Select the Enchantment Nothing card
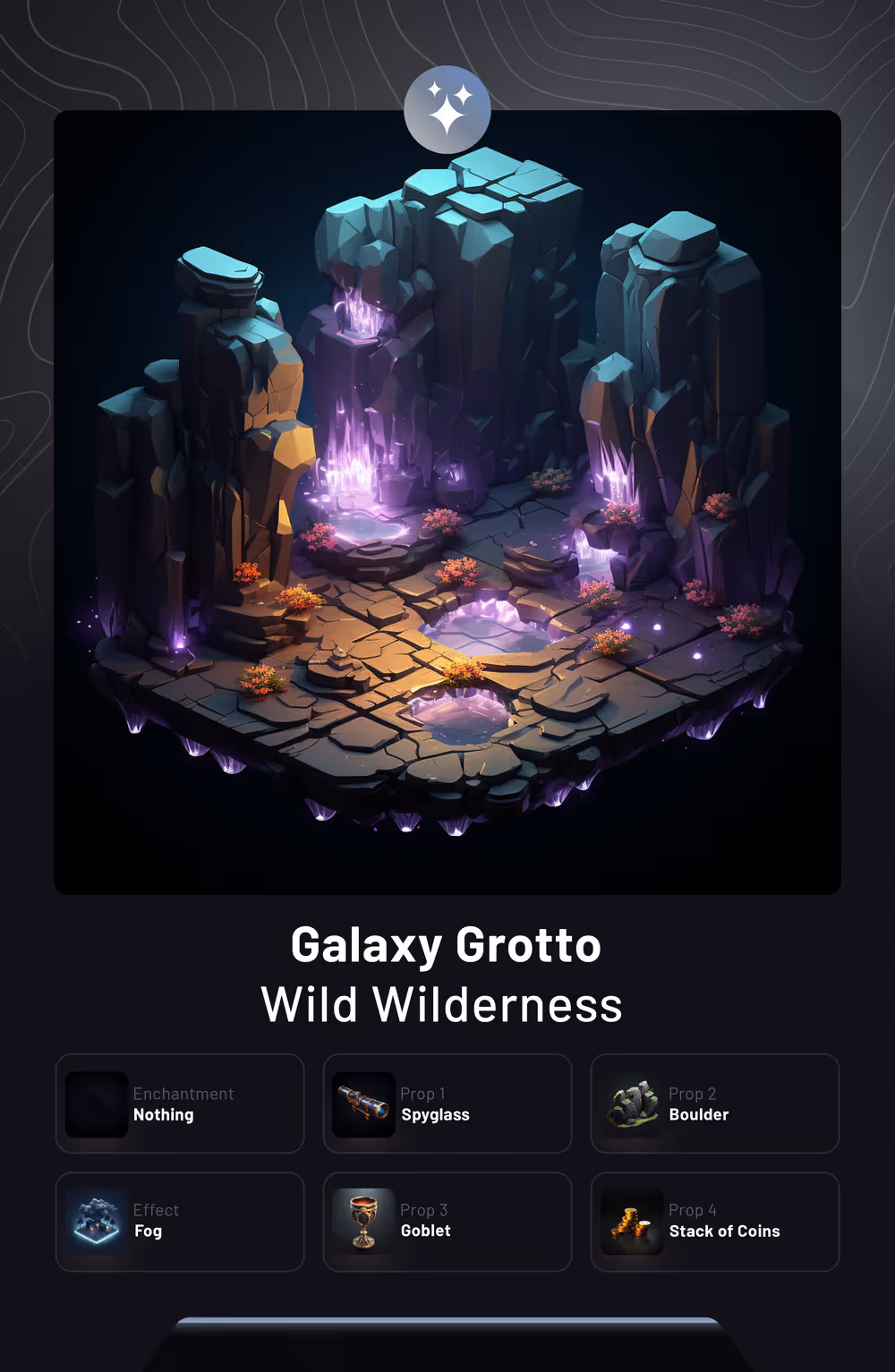 tap(180, 1104)
